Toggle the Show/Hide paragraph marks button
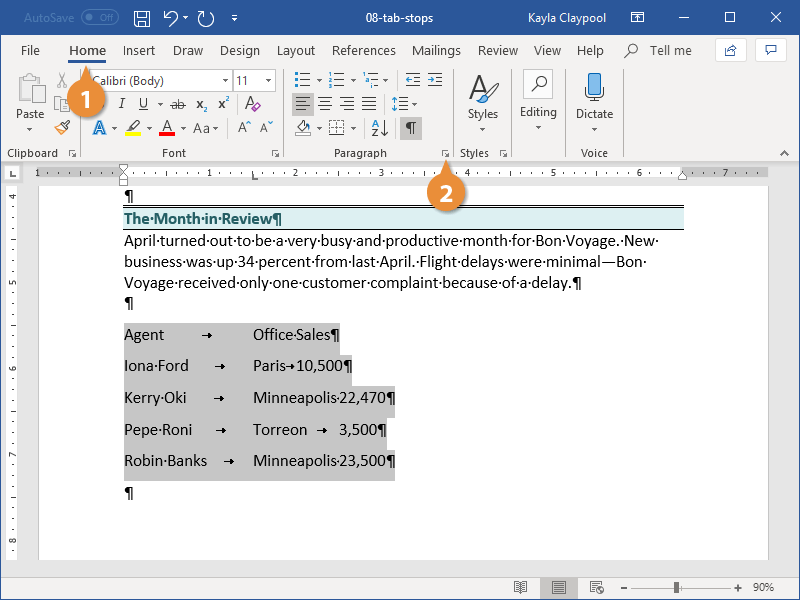 pos(410,128)
